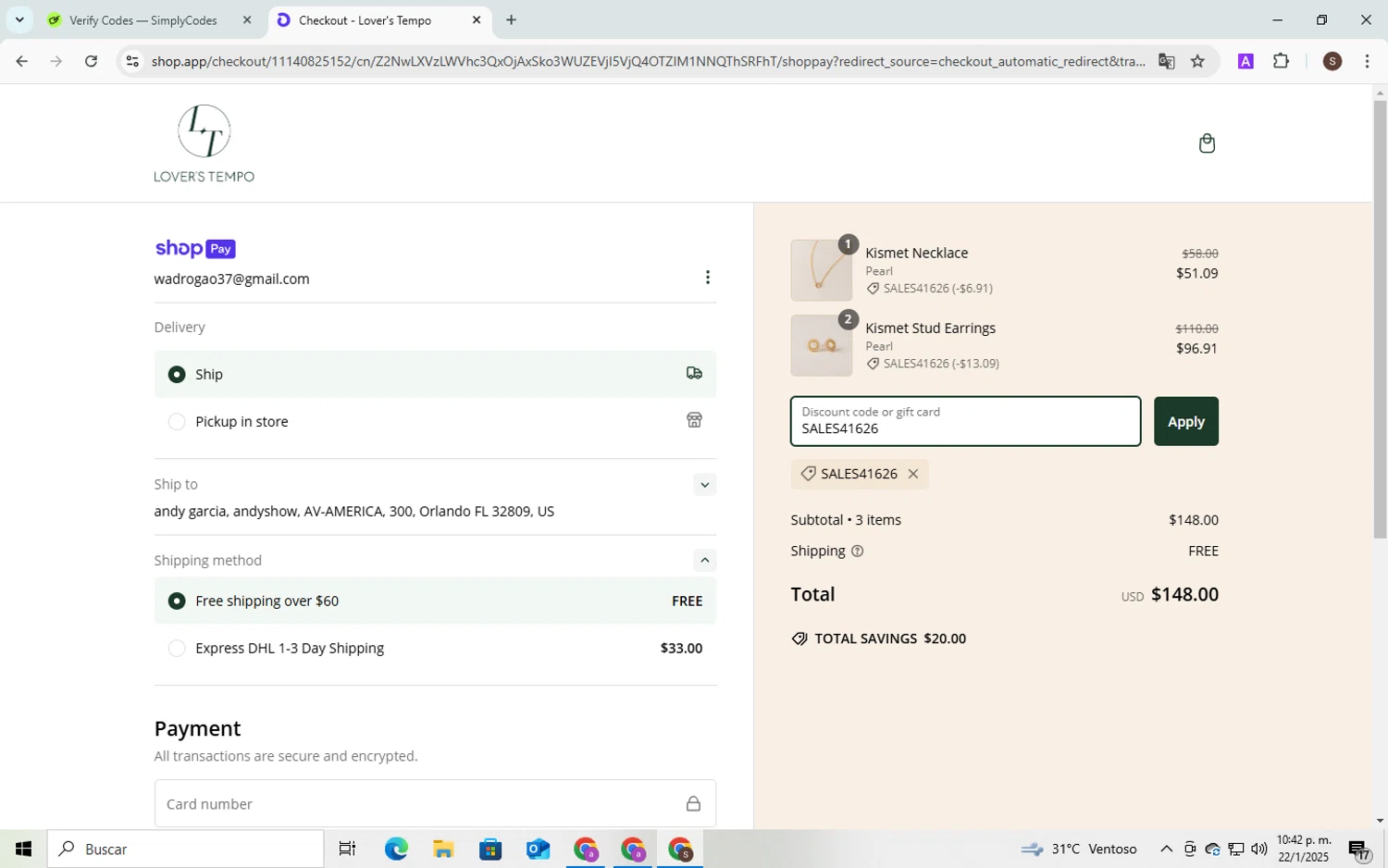
Task: Click the Card number input field
Action: point(435,803)
